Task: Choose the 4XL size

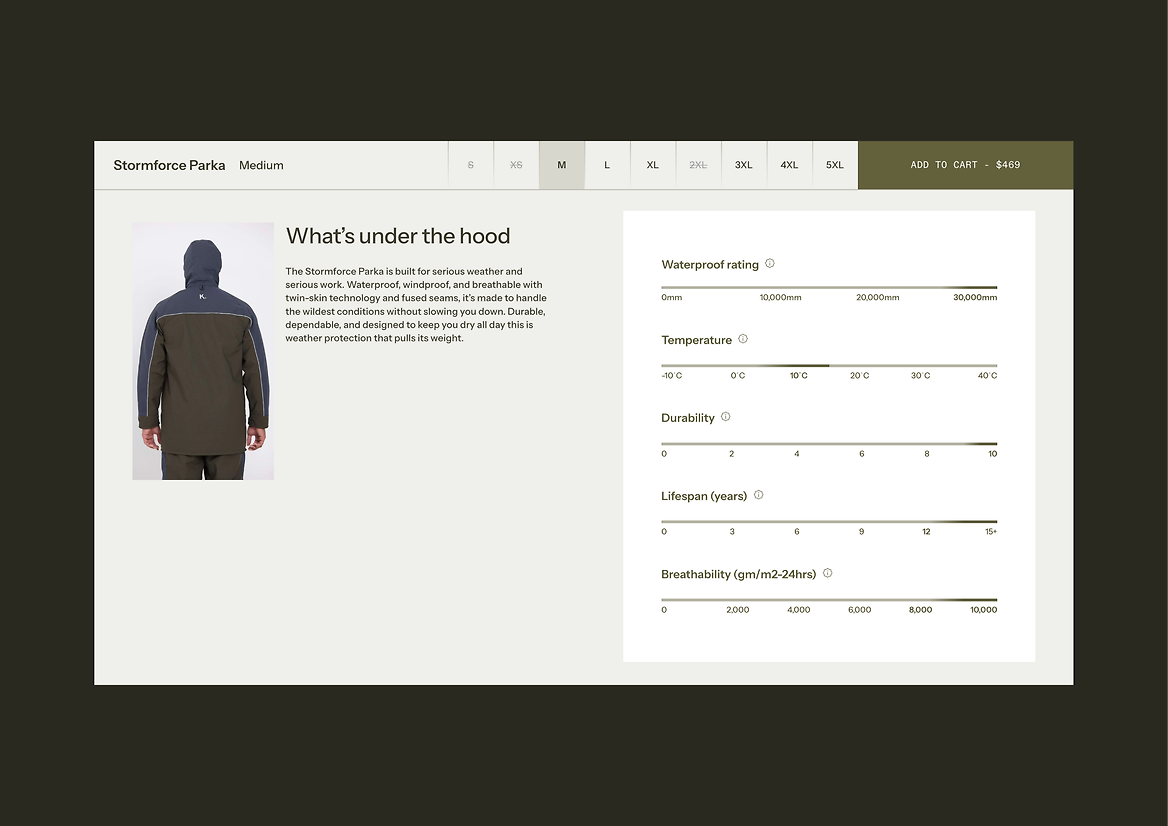Action: click(790, 165)
